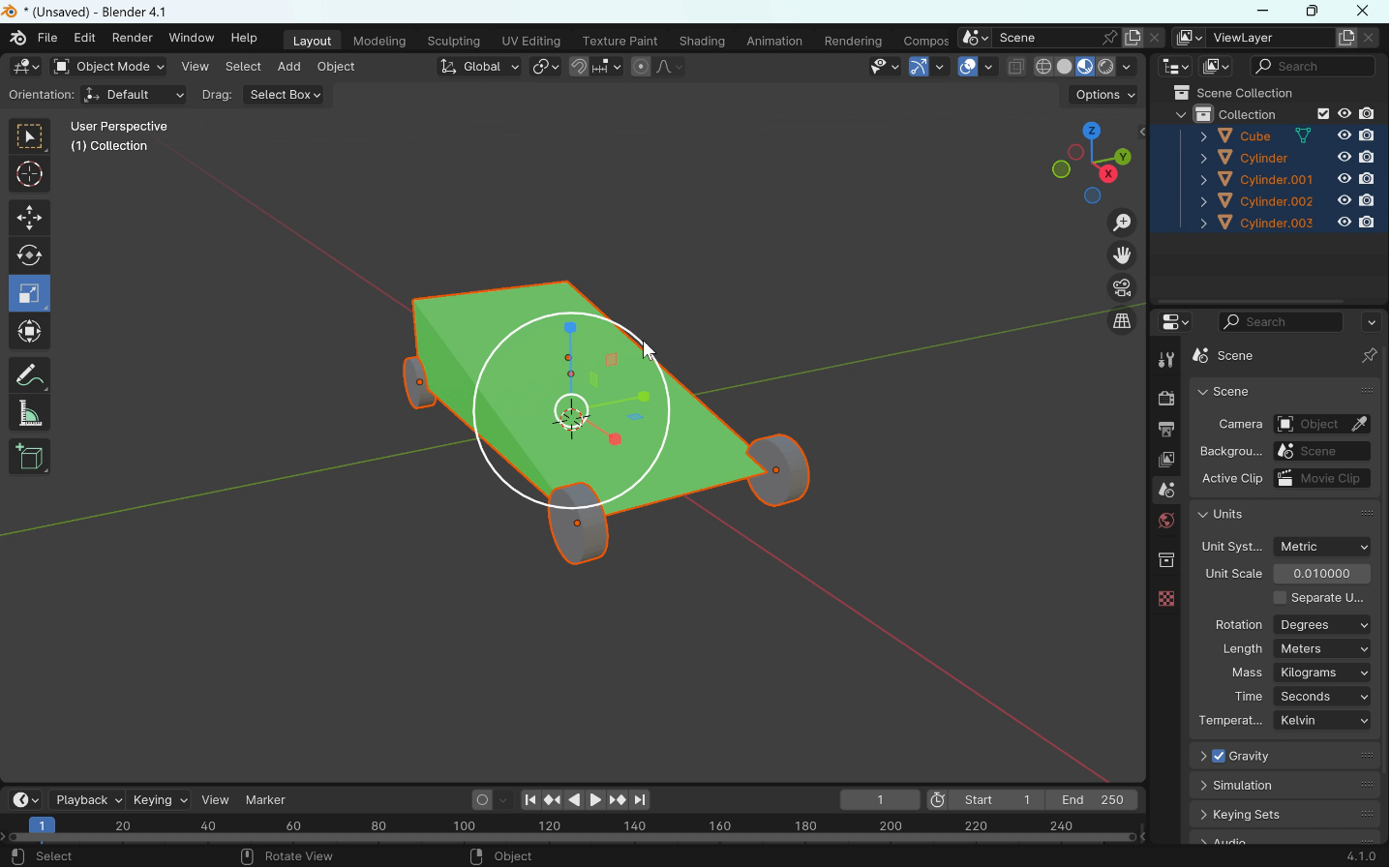Open the Texture properties tab
The image size is (1390, 868).
click(1166, 600)
